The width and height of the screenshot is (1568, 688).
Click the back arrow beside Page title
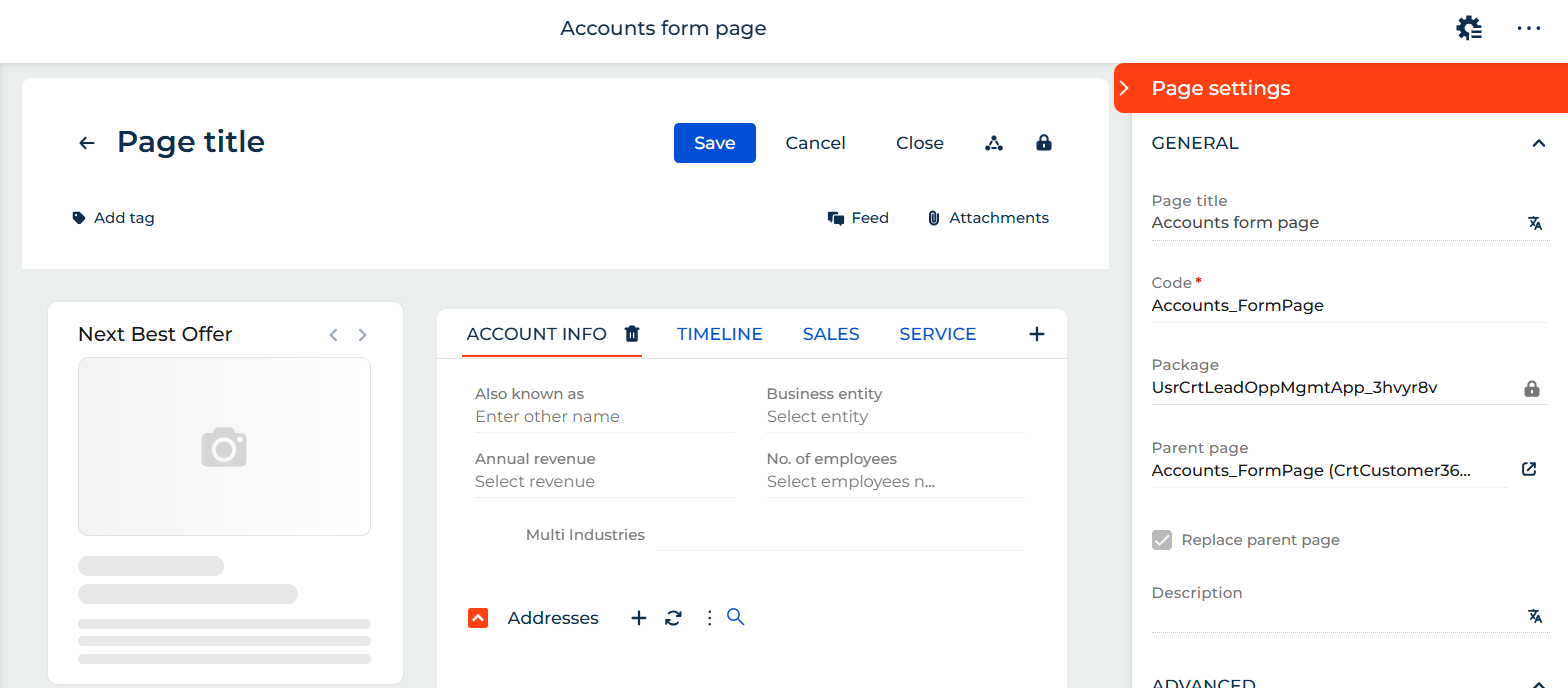87,143
